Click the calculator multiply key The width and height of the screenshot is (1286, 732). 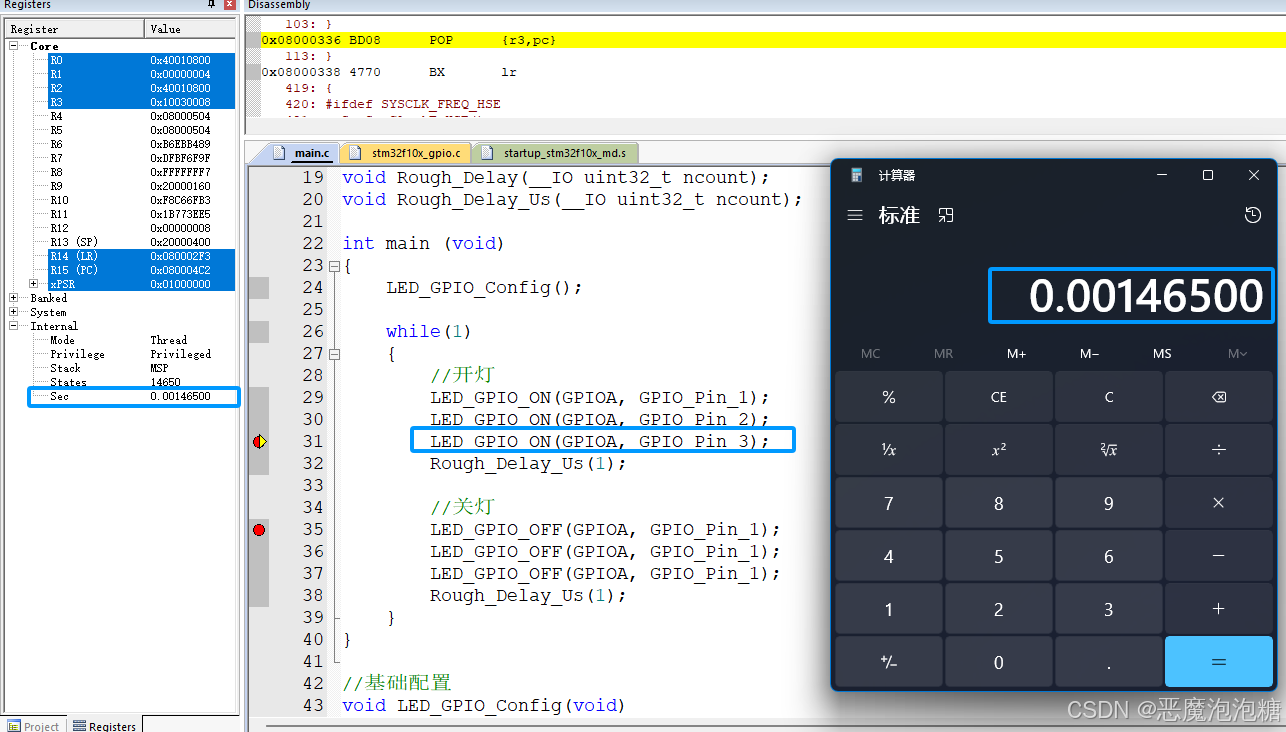1218,503
